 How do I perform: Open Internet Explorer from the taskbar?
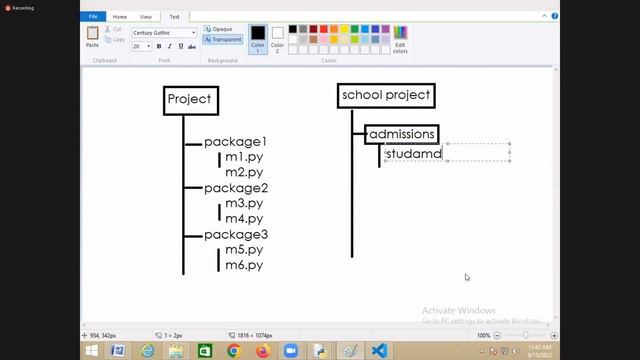click(147, 351)
